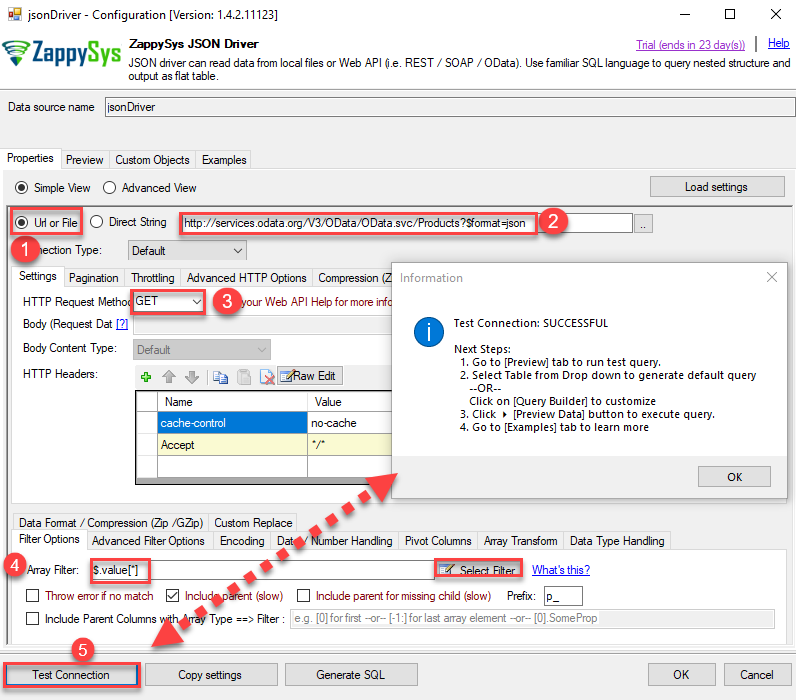The width and height of the screenshot is (796, 700).
Task: Select the Accept header row cell
Action: point(232,445)
